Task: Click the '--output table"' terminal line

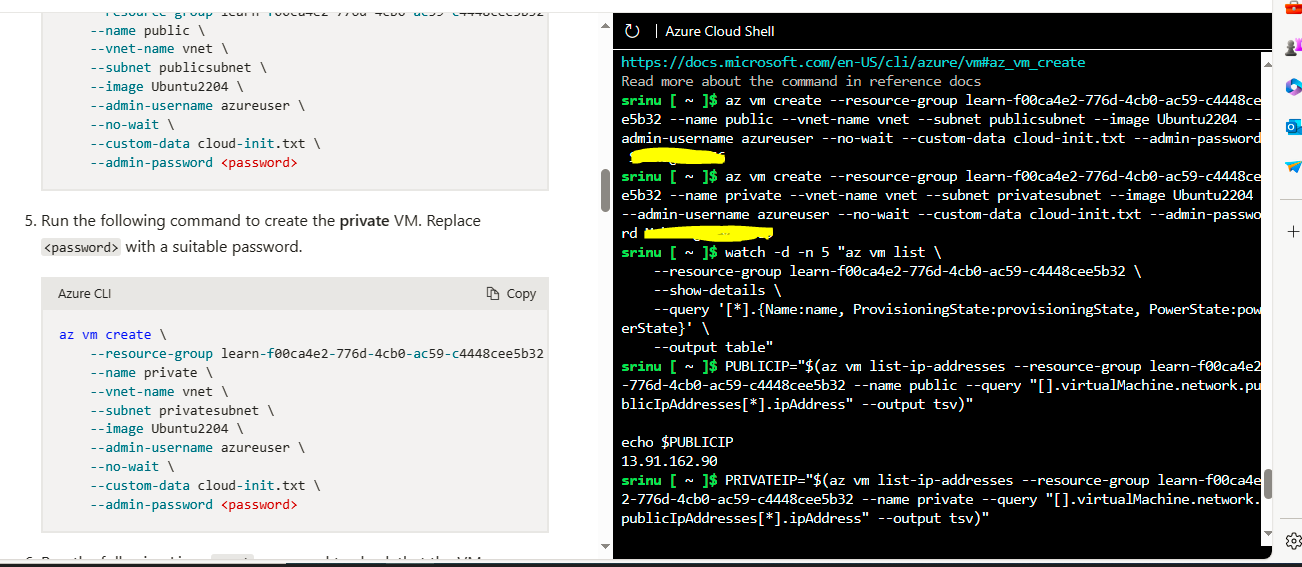Action: click(x=713, y=347)
